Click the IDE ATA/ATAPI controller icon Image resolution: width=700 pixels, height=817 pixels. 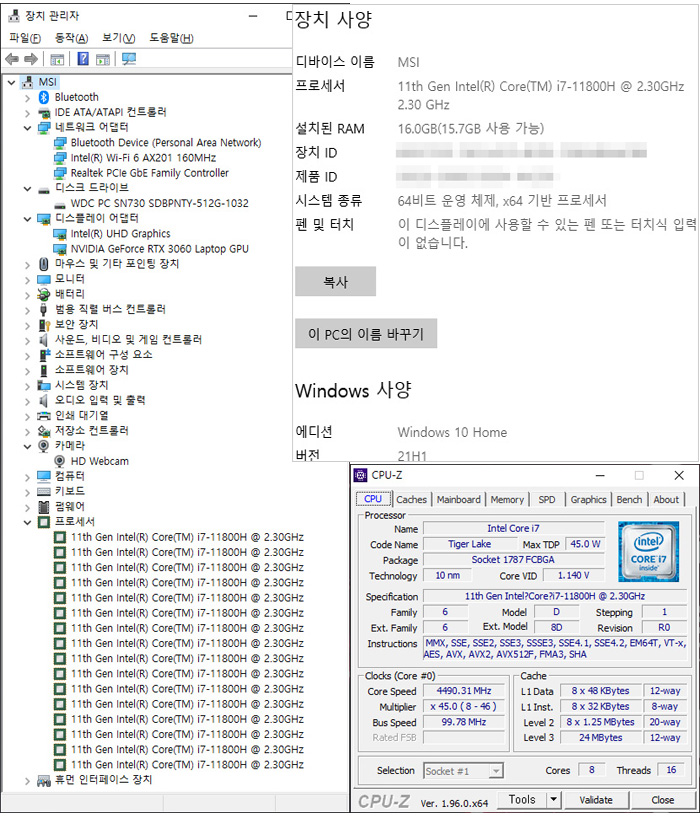click(44, 113)
